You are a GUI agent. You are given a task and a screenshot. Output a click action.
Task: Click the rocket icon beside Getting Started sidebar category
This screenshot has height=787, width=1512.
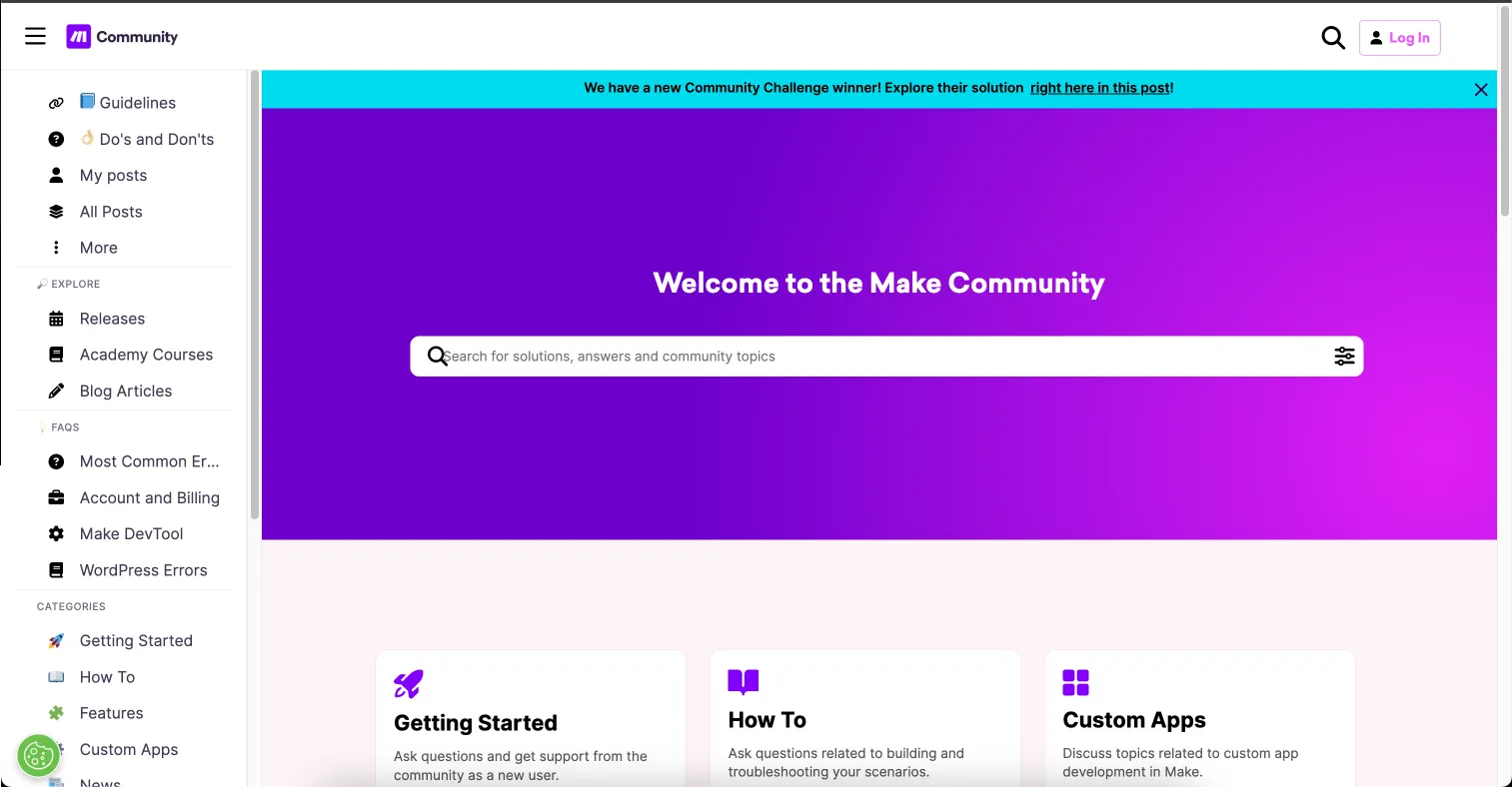(x=56, y=640)
